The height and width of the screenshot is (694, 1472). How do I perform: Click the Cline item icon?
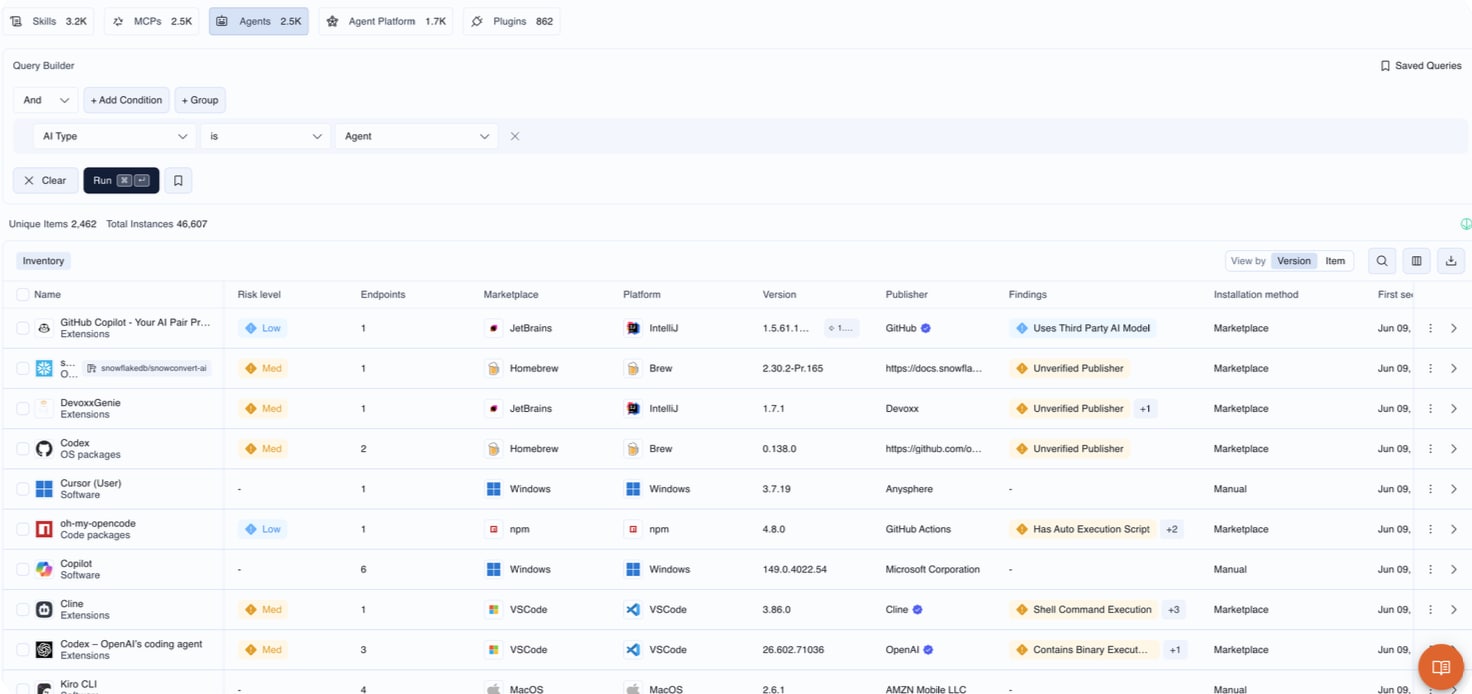click(44, 609)
